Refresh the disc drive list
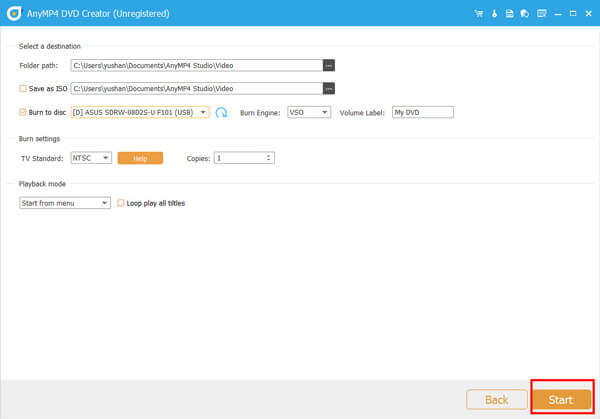Screen dimensions: 600x419 pos(222,112)
